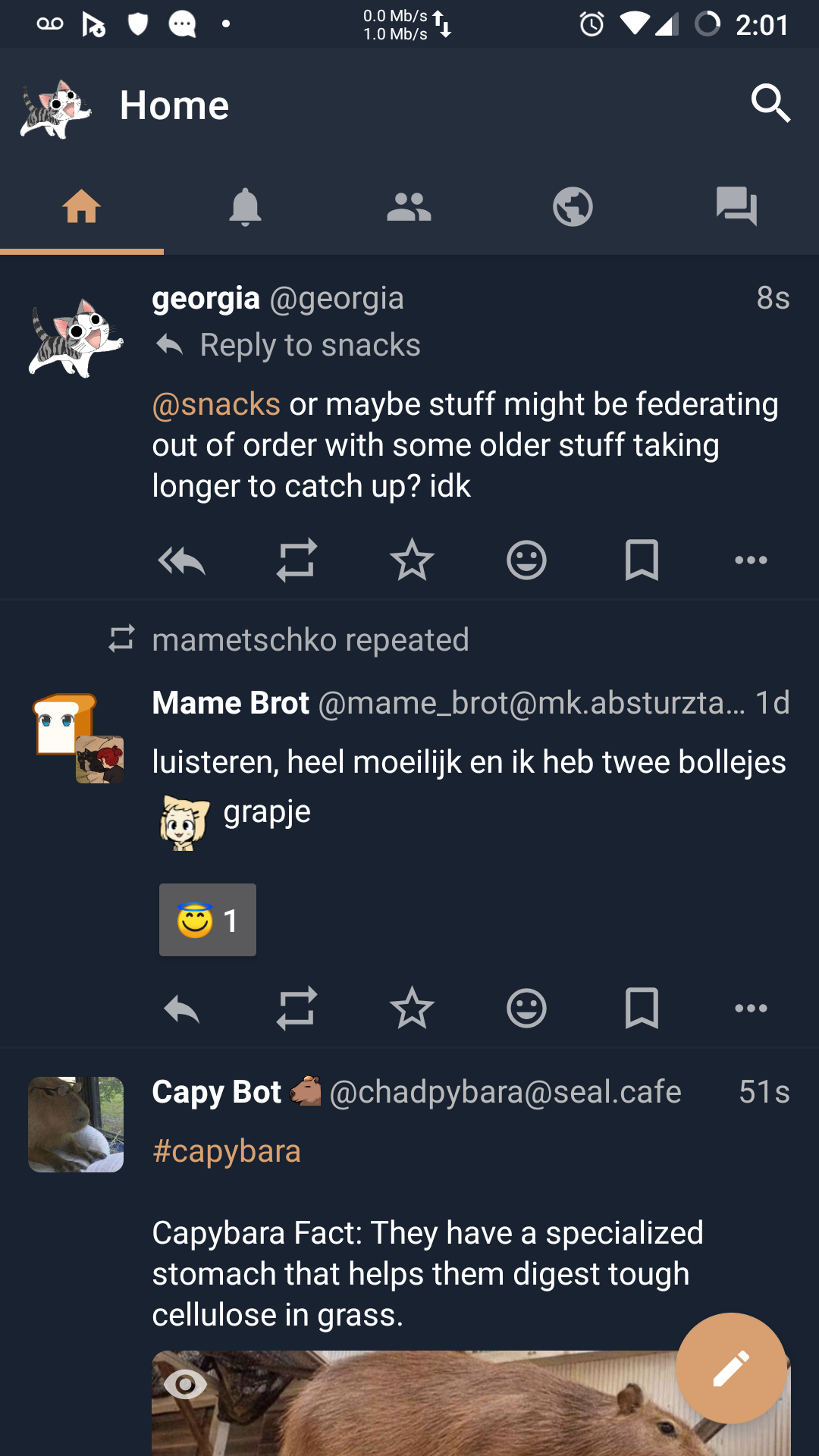
Task: Add emoji reaction to Mame Brot's post
Action: tap(526, 1009)
